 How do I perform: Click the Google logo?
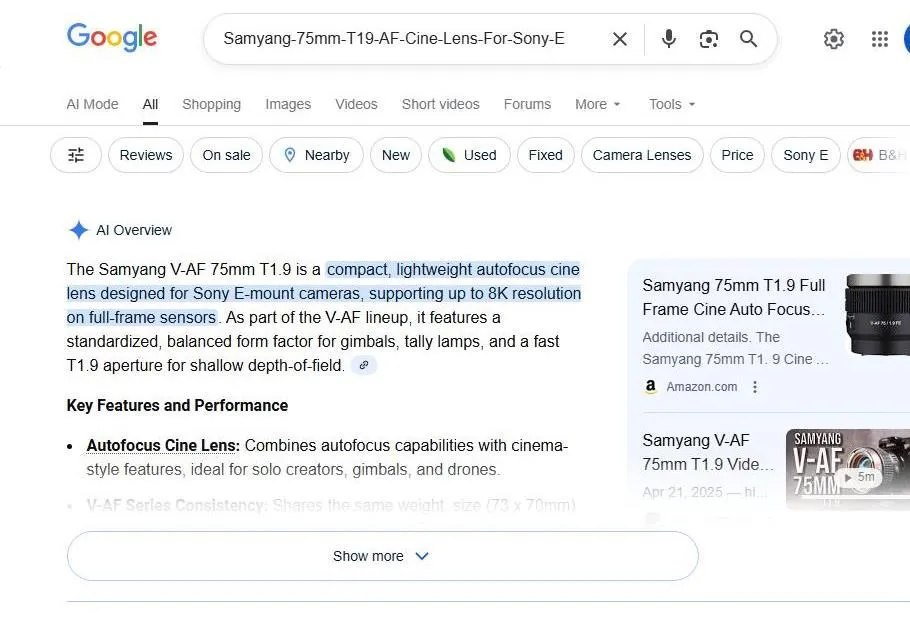112,38
